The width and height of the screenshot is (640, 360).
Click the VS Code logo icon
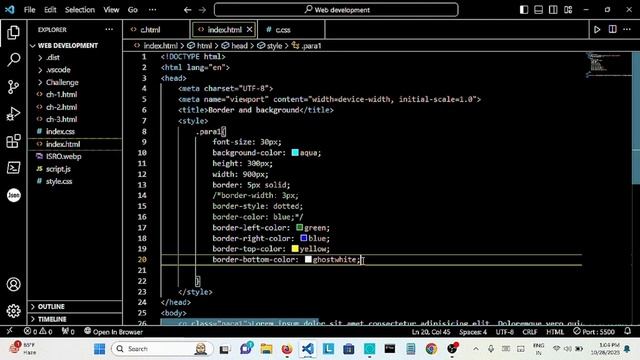pos(9,9)
